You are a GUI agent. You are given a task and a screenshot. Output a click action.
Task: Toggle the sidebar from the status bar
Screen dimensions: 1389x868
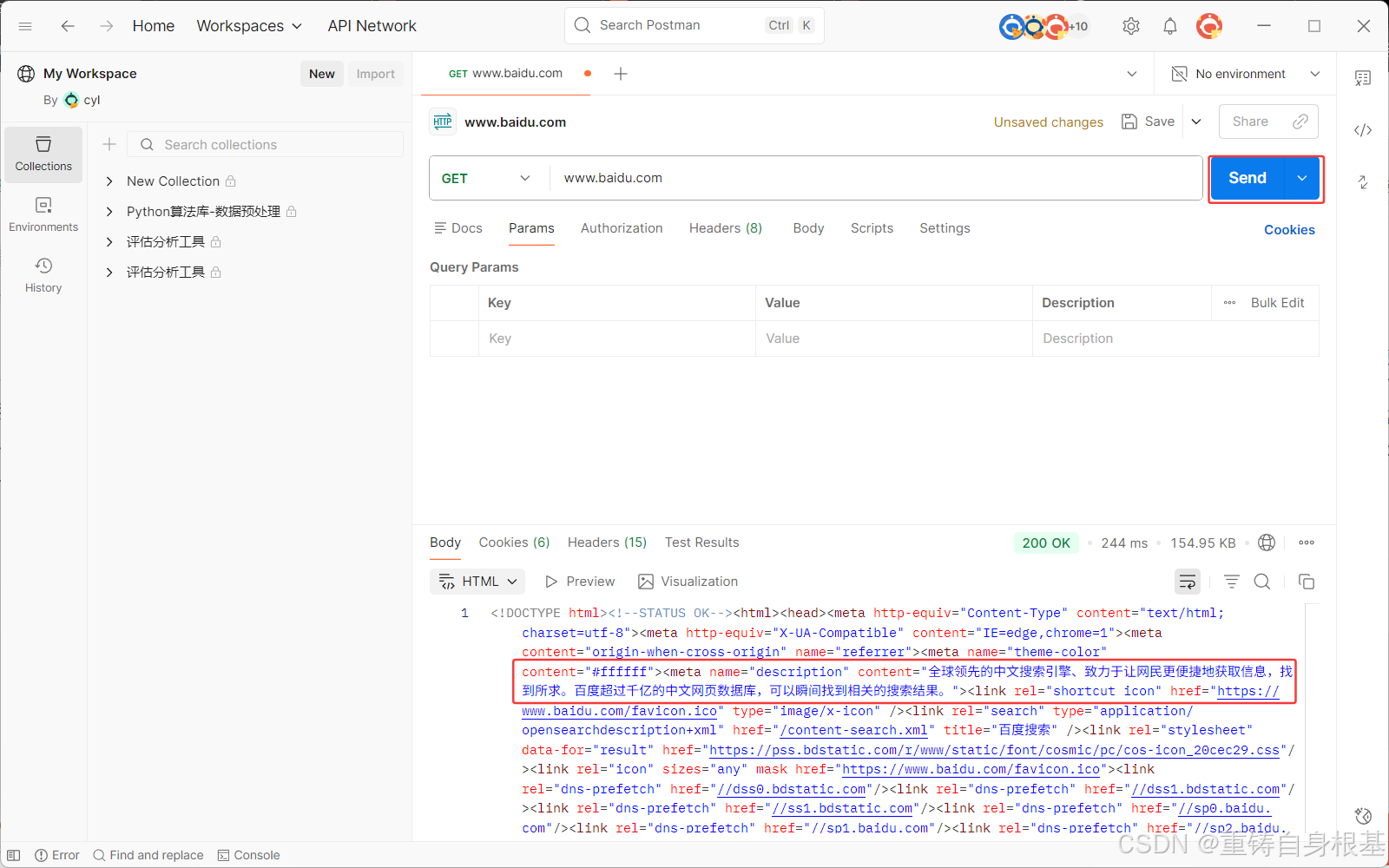(14, 855)
